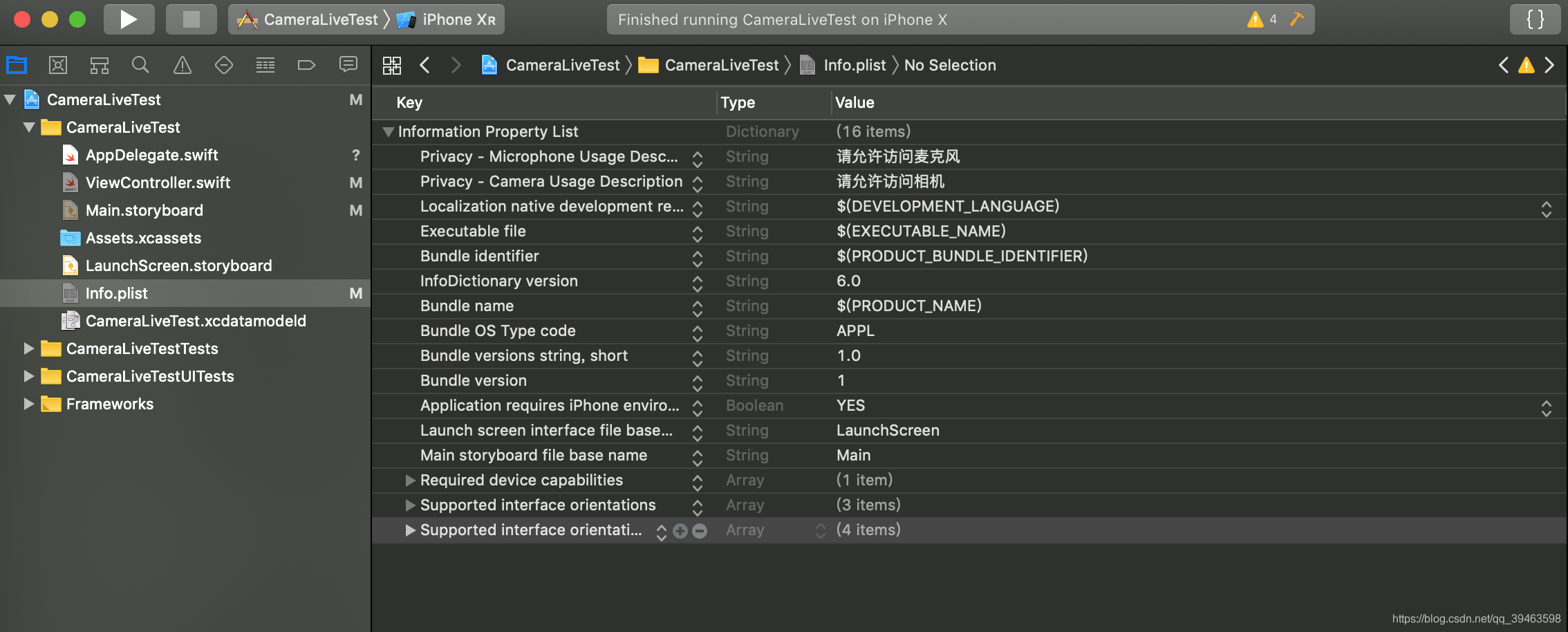Go forward in editor history

[456, 65]
